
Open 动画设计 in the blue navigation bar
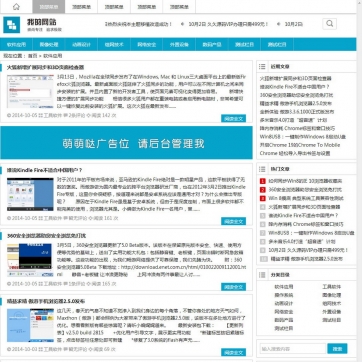click(x=81, y=44)
